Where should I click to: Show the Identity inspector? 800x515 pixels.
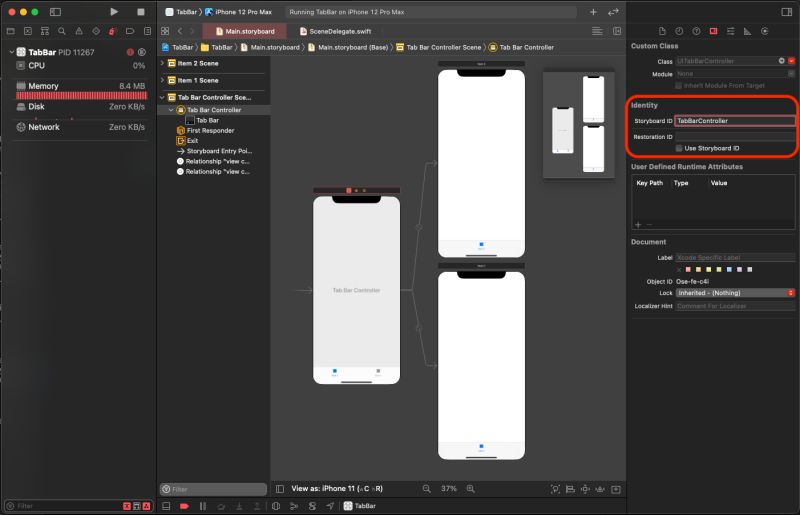pyautogui.click(x=713, y=31)
